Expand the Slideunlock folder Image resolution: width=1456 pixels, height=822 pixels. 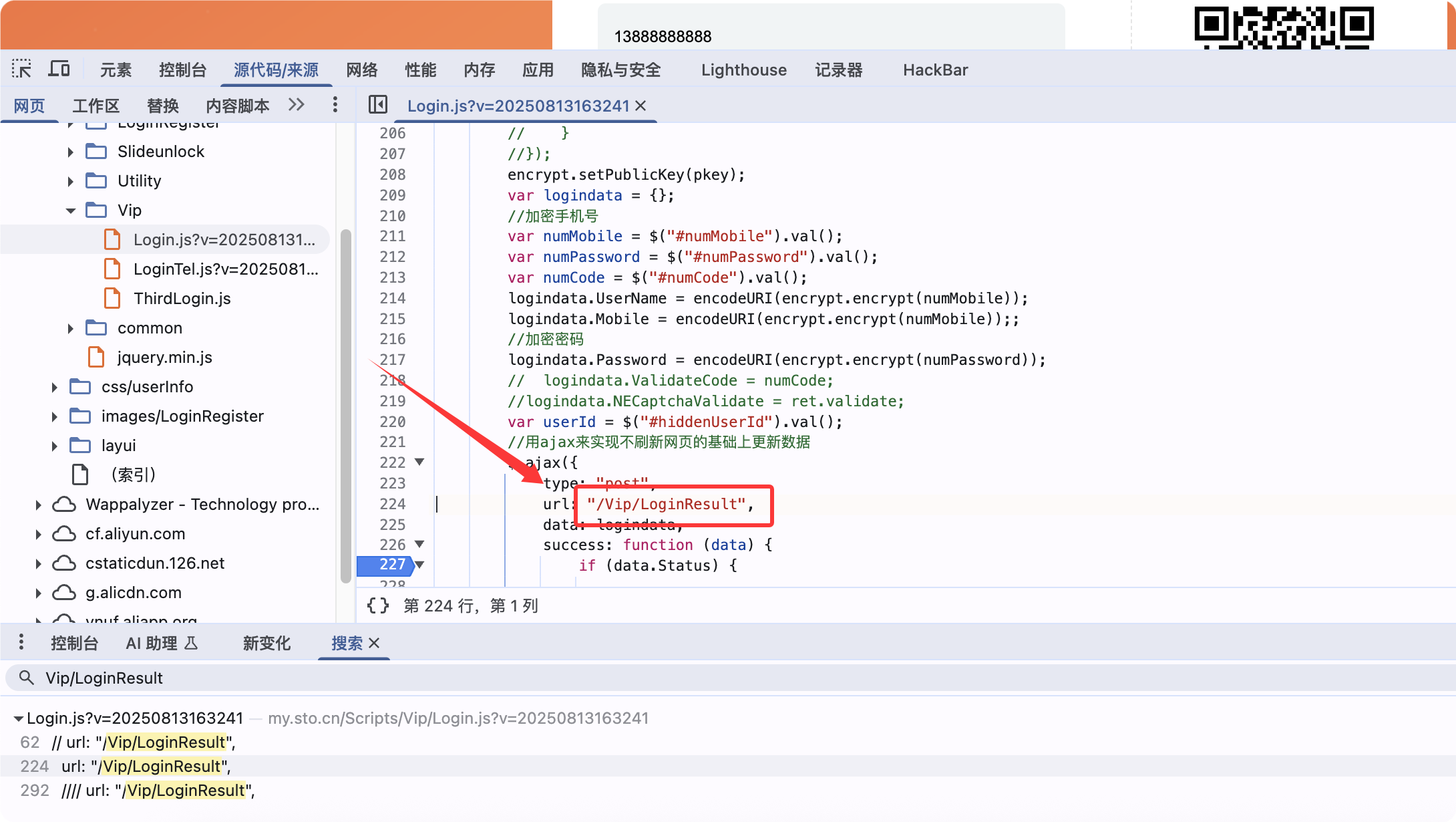[x=71, y=152]
